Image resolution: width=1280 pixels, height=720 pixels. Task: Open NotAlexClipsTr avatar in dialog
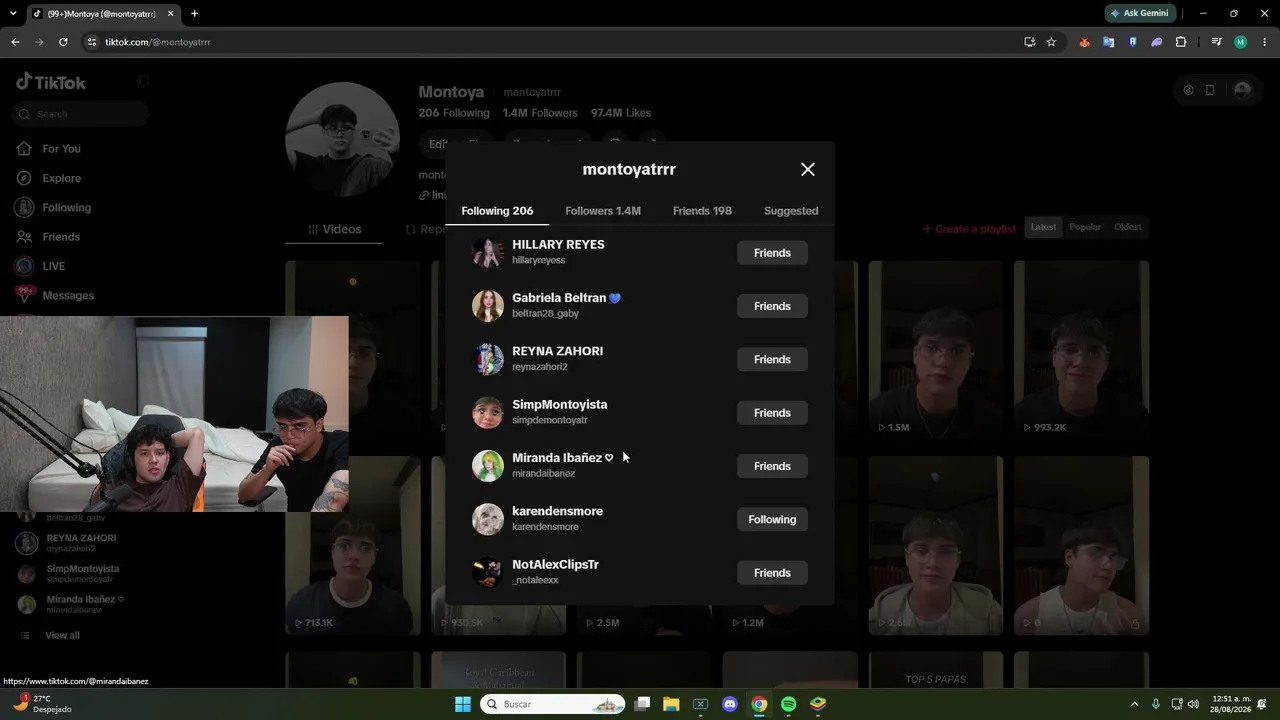[x=488, y=573]
